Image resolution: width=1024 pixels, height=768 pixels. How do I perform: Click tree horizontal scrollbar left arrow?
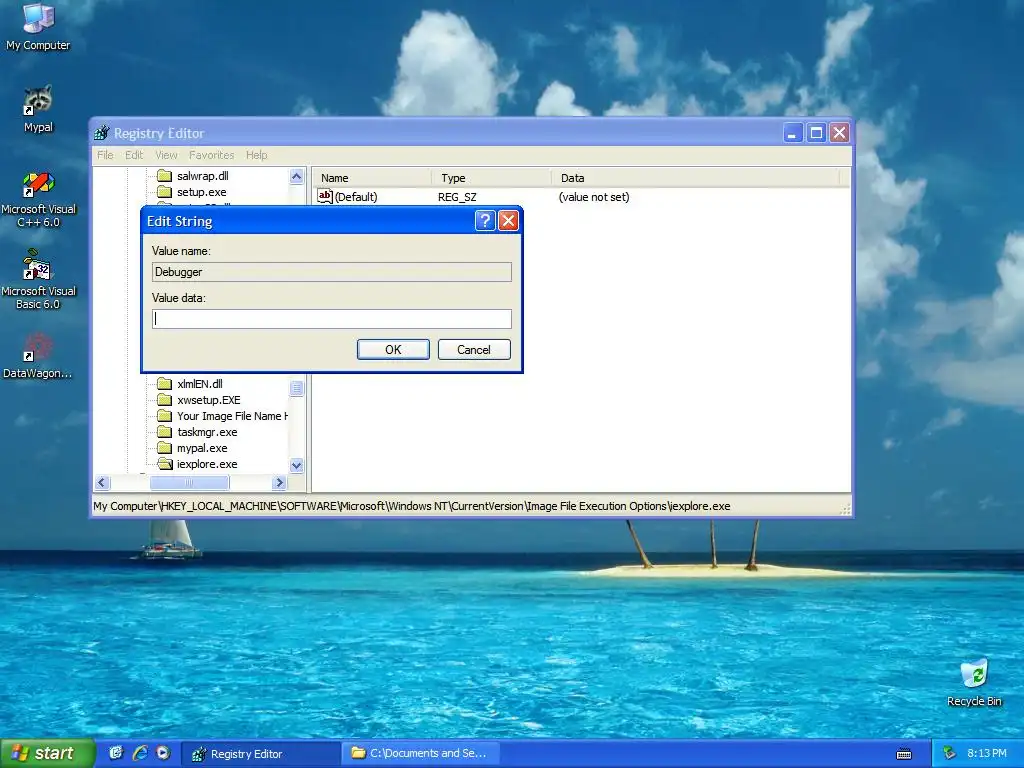103,483
